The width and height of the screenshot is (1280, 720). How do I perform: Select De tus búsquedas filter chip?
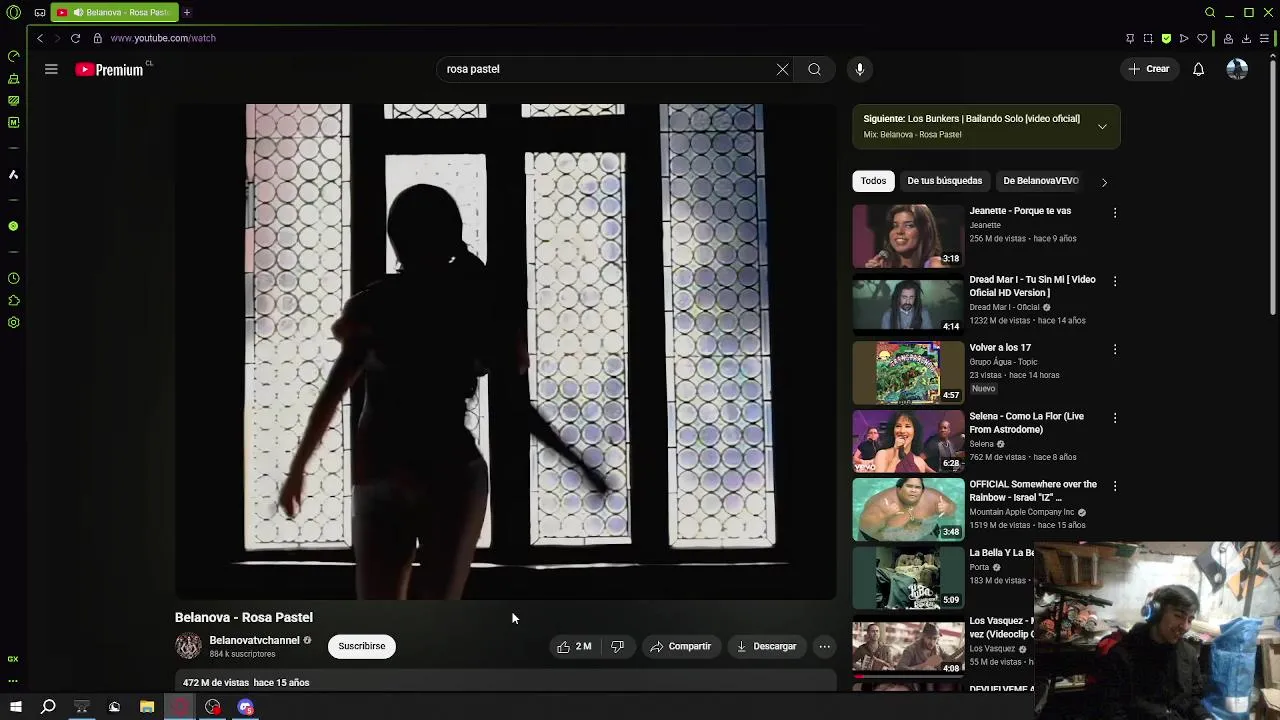click(944, 181)
